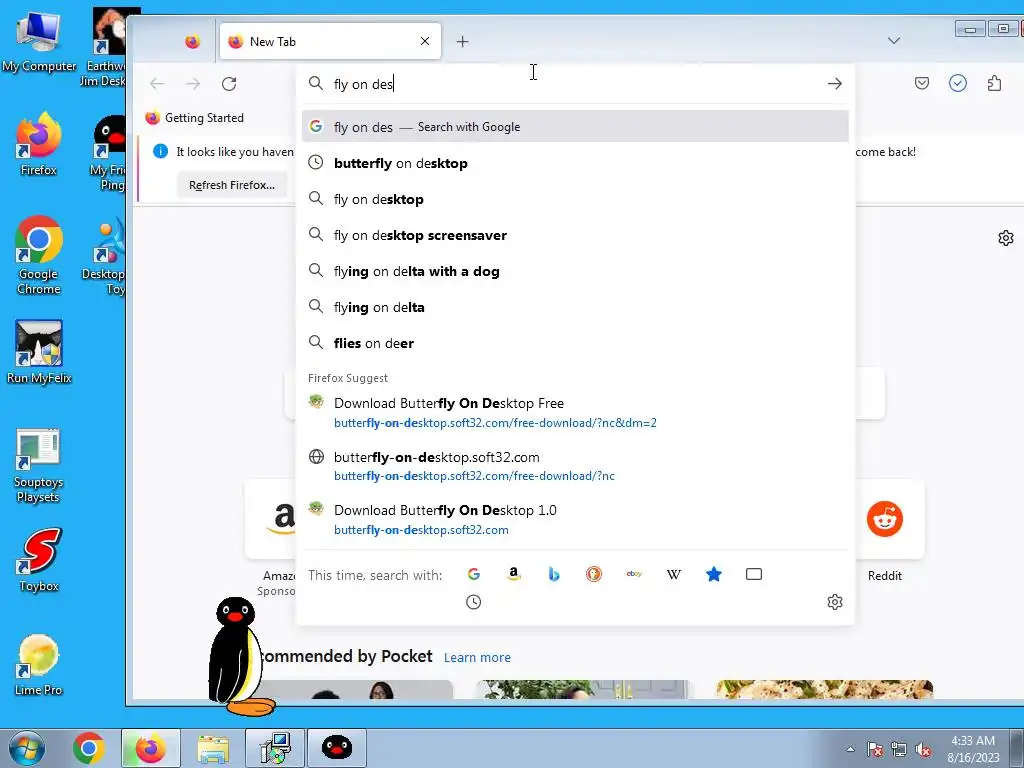Open the Getting Started bookmark

tap(195, 118)
